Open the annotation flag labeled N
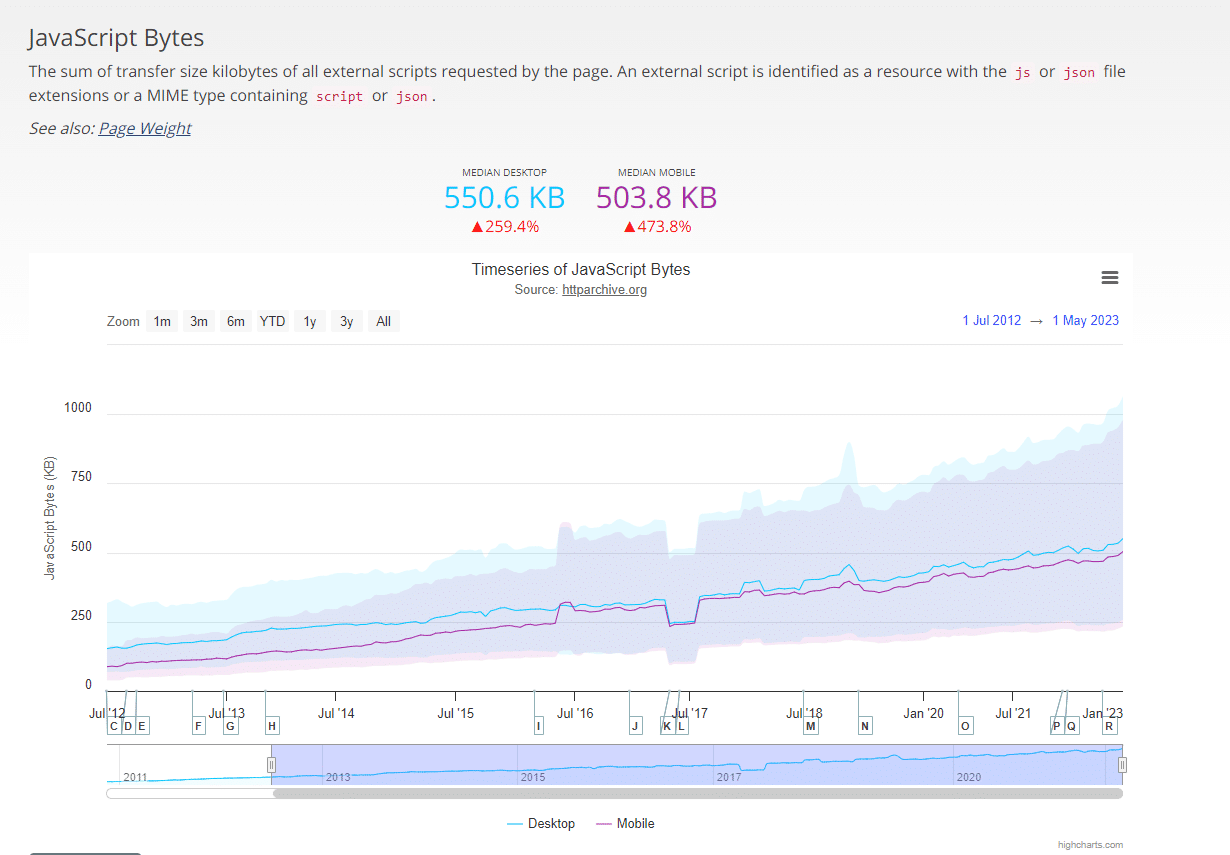1230x855 pixels. tap(865, 726)
